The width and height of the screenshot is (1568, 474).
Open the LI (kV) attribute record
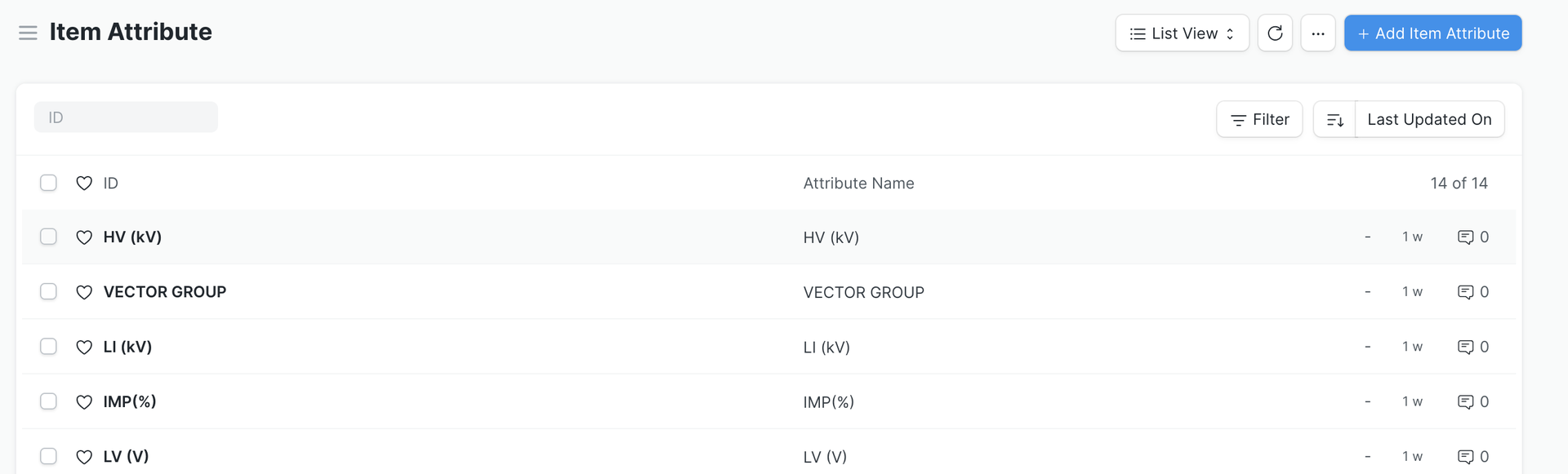pyautogui.click(x=127, y=347)
